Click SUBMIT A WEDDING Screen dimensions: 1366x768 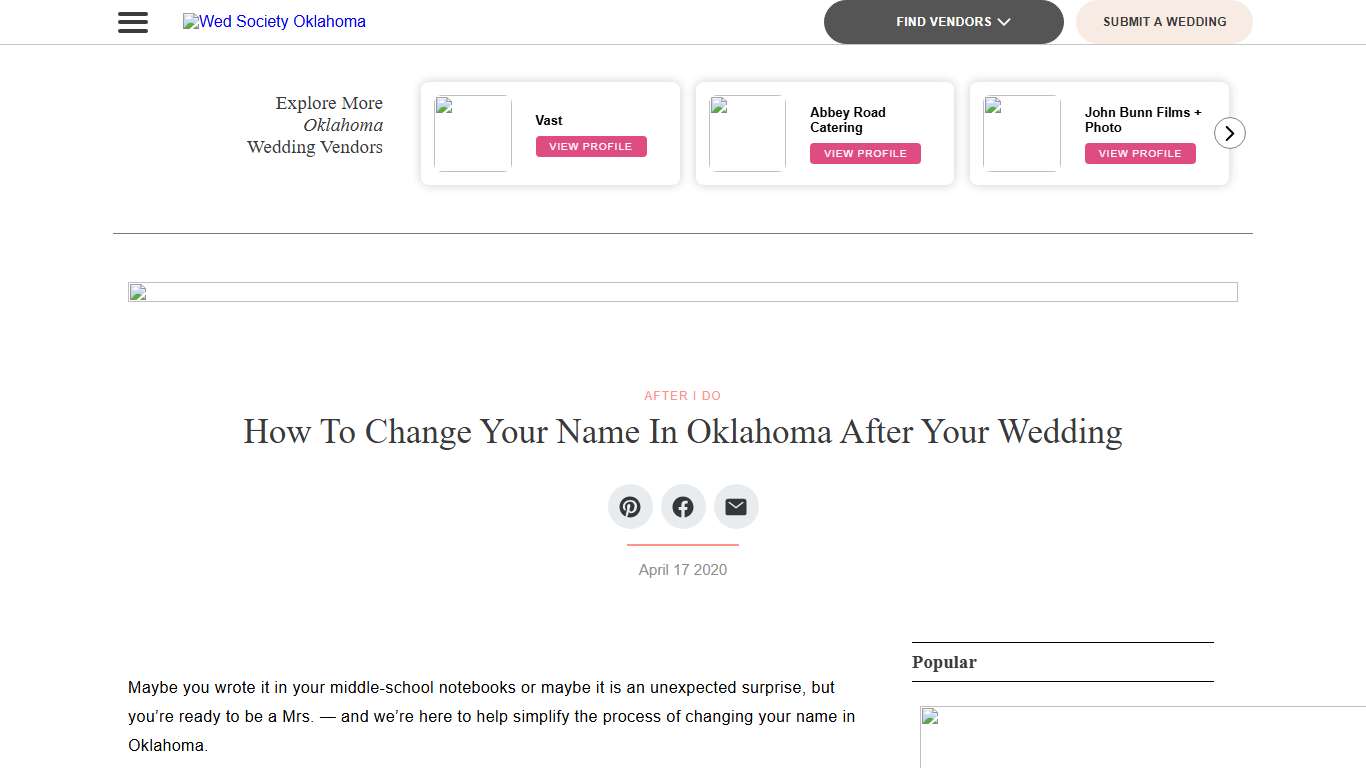click(x=1163, y=21)
